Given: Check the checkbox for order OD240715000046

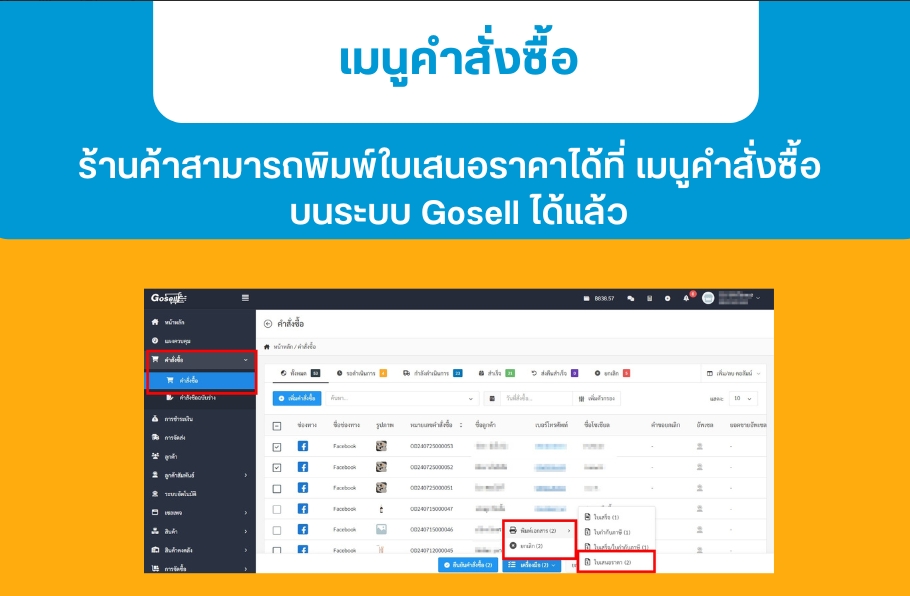Looking at the screenshot, I should tap(277, 530).
